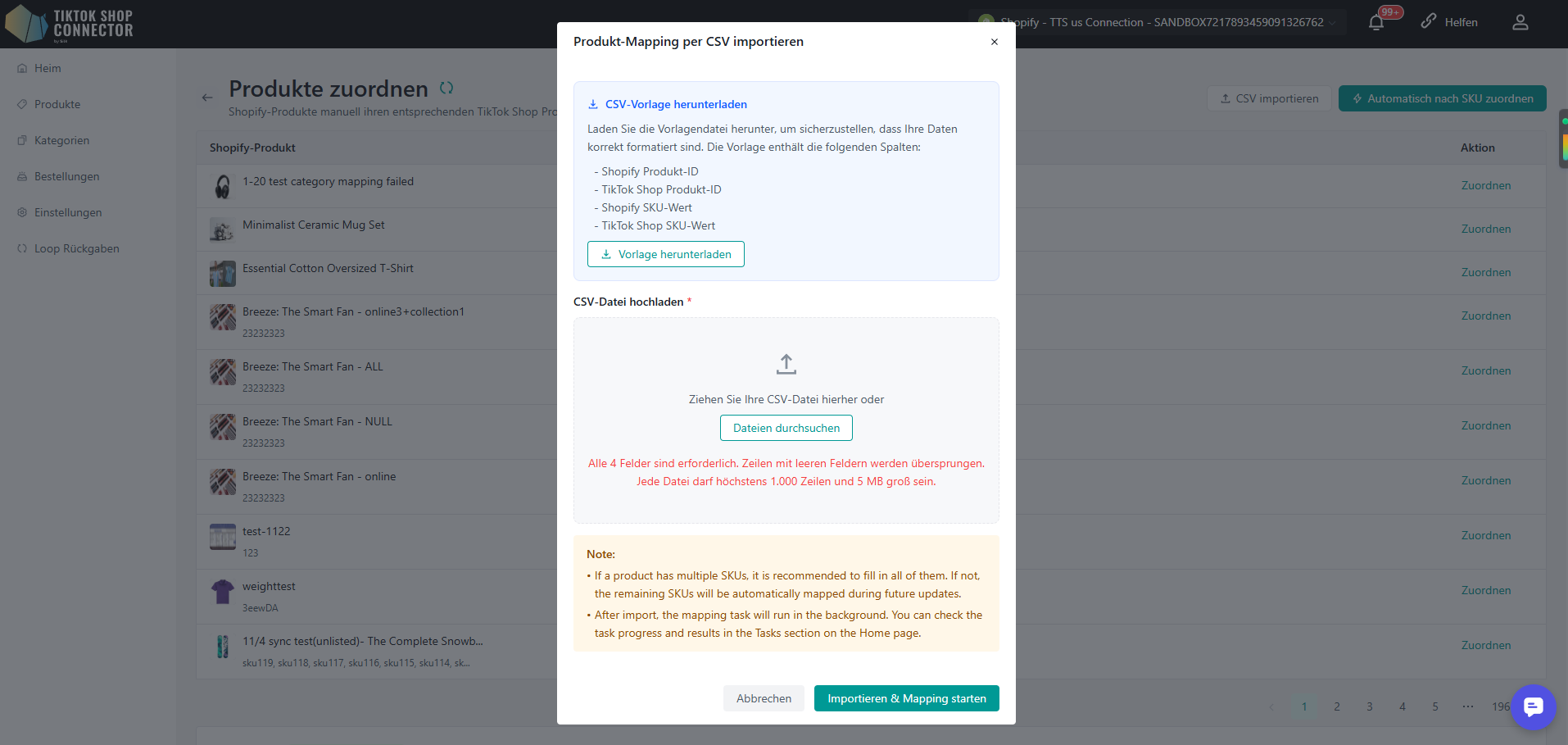Open the user account profile icon
Viewport: 1568px width, 745px height.
(1520, 22)
